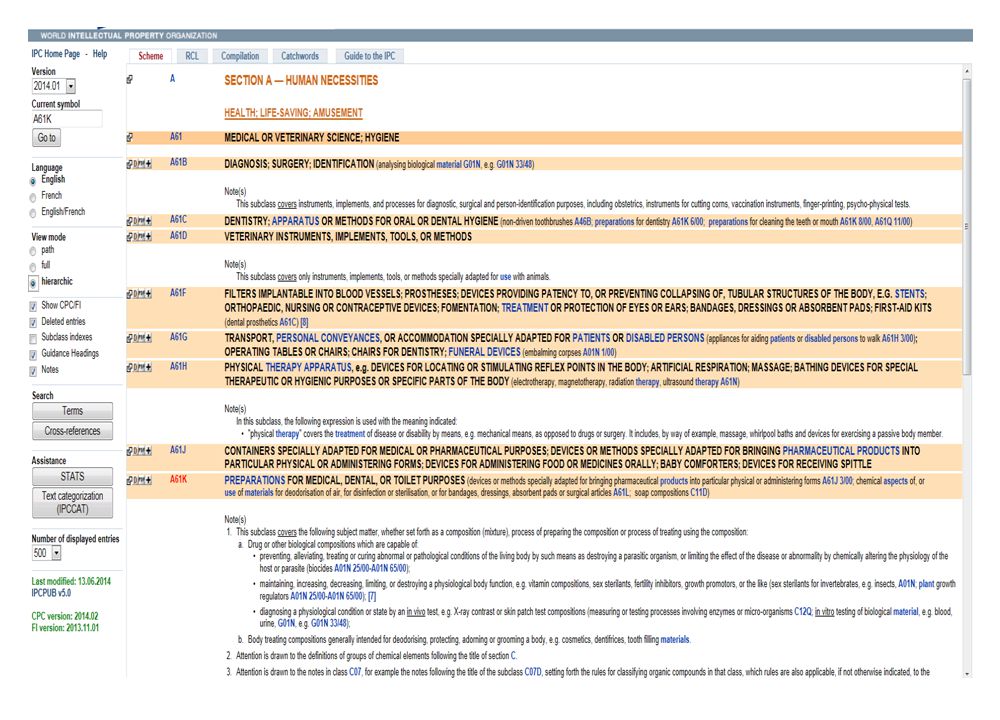The height and width of the screenshot is (720, 1000).
Task: Click the link icon in the A61D row
Action: point(129,237)
